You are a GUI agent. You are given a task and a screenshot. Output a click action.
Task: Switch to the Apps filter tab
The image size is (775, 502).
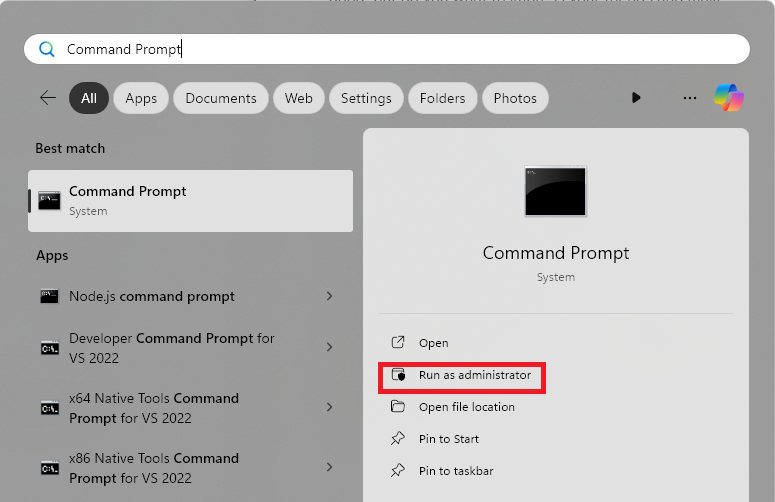pyautogui.click(x=141, y=98)
